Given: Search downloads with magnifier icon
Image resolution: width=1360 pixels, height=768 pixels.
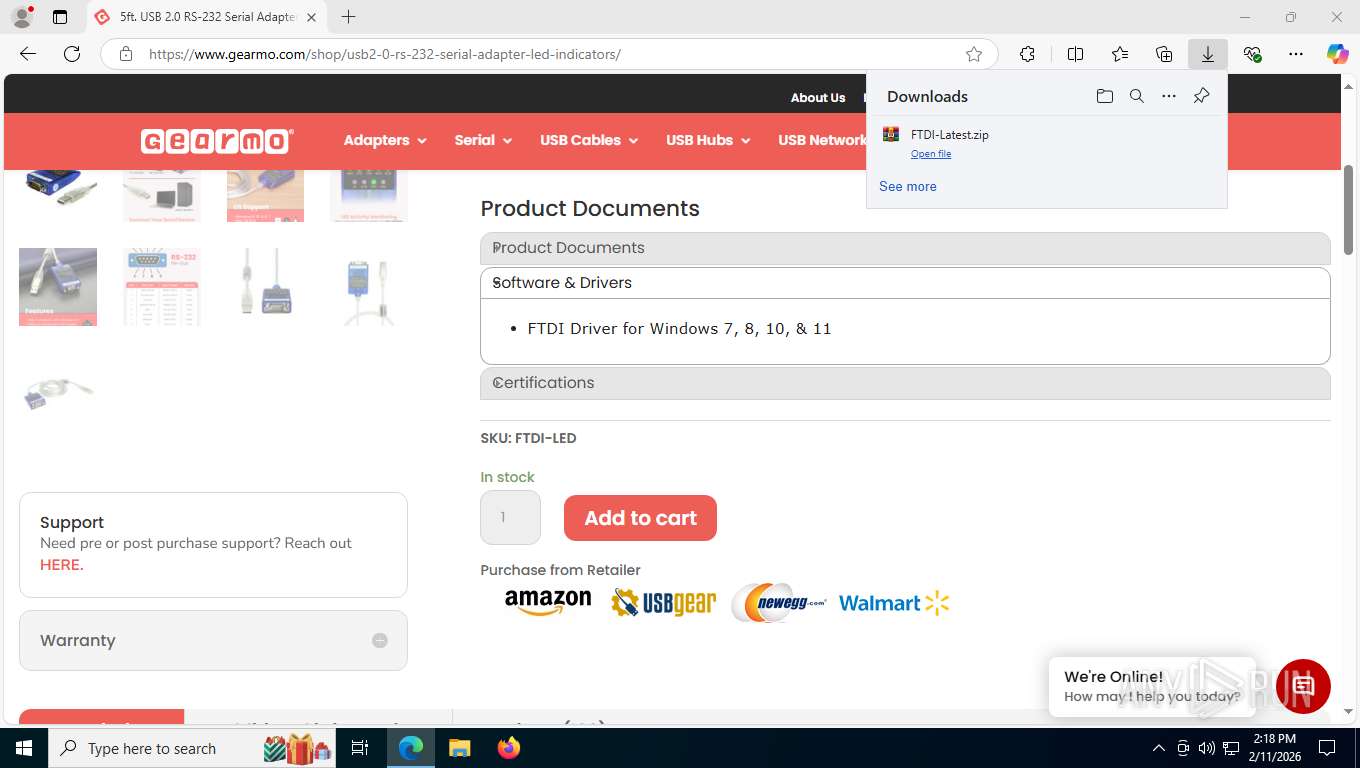Looking at the screenshot, I should point(1137,96).
